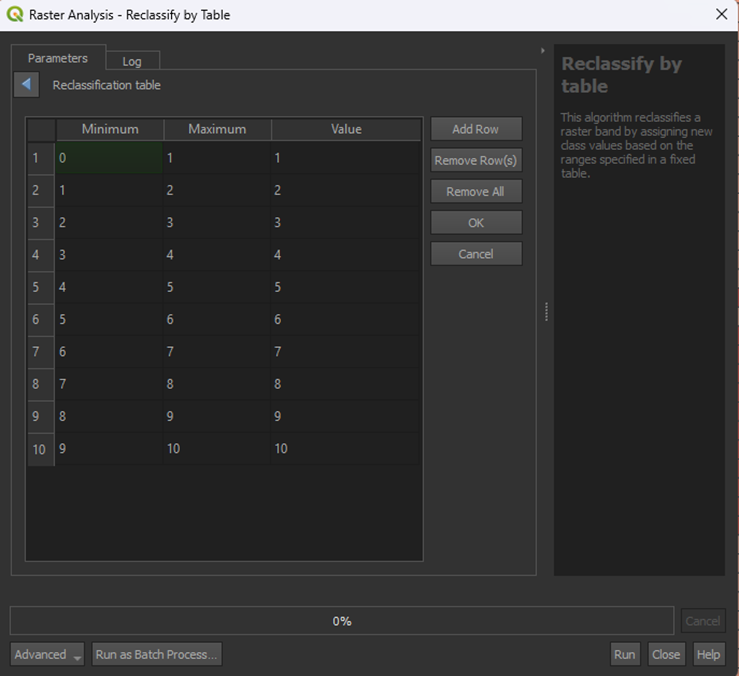Cancel the reclassification table edit
The width and height of the screenshot is (739, 676).
[476, 254]
